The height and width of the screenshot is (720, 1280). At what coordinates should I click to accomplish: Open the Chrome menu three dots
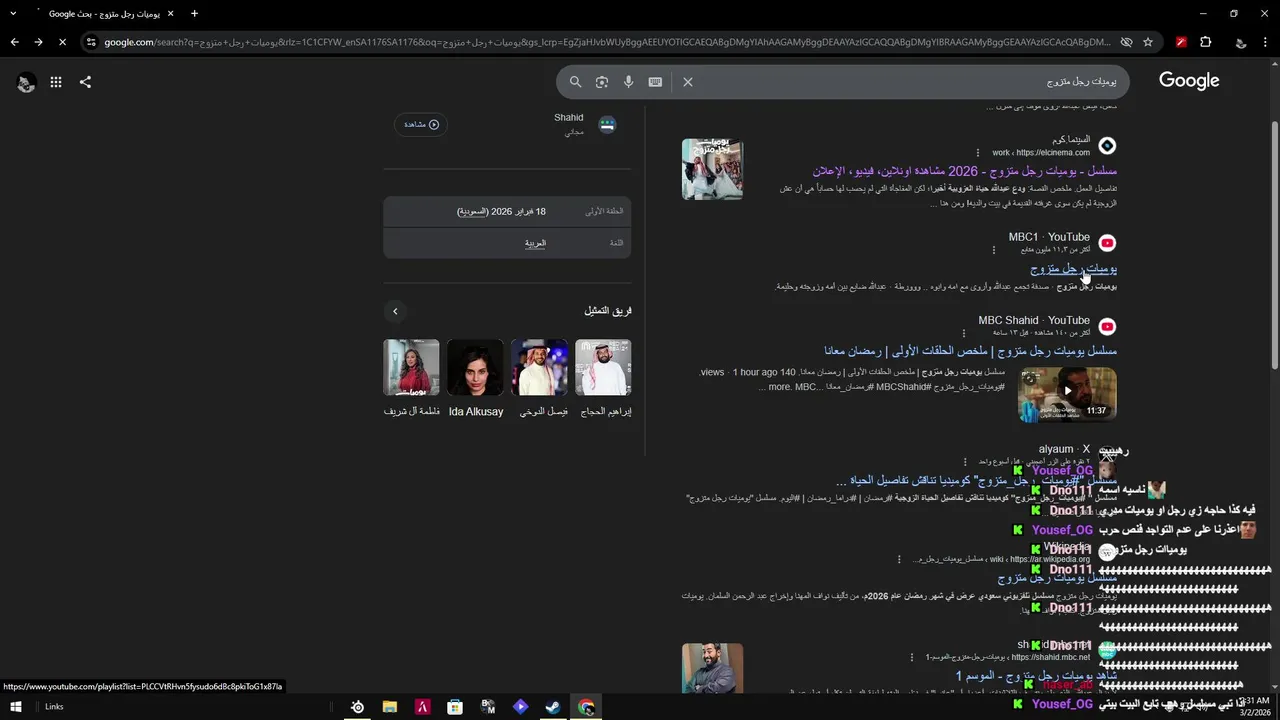[1266, 42]
